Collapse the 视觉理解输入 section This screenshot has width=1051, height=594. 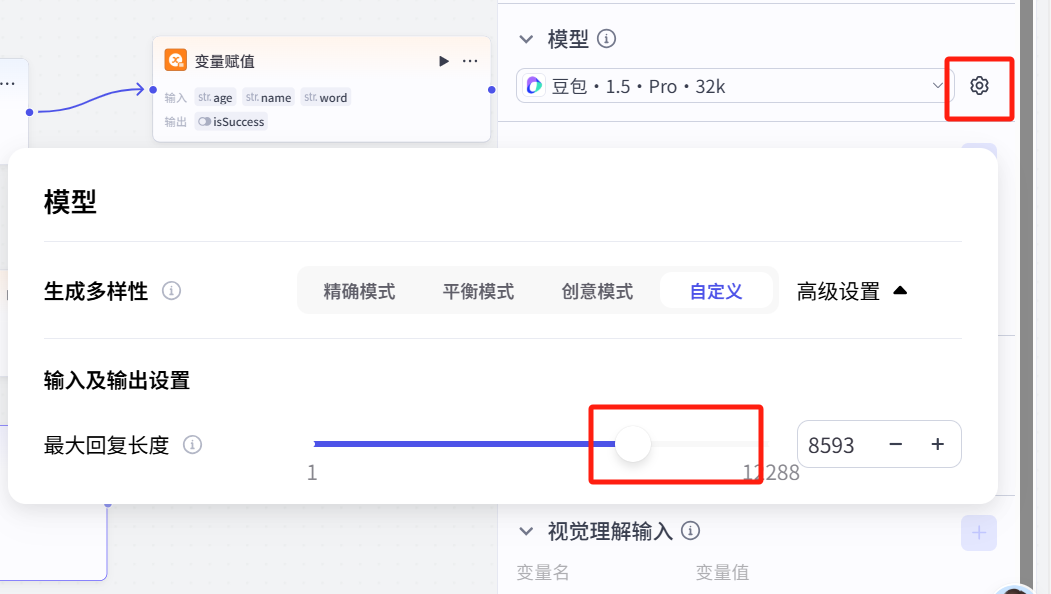(525, 531)
